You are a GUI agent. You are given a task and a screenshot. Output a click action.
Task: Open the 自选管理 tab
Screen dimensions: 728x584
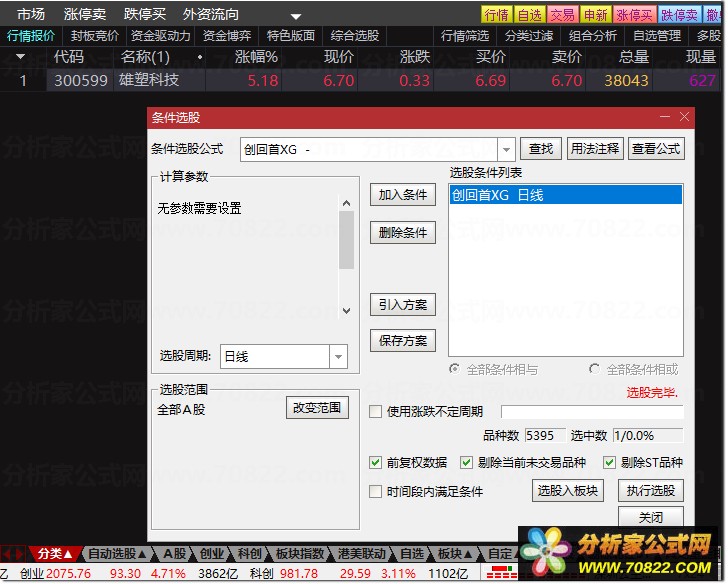657,36
